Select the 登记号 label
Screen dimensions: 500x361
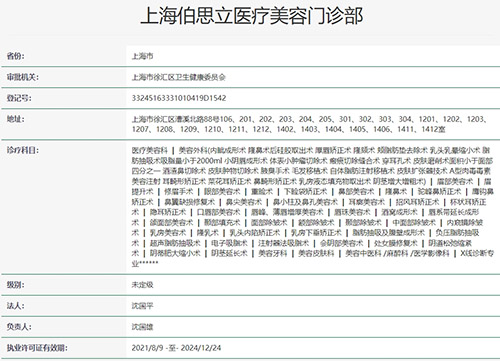[x=19, y=98]
